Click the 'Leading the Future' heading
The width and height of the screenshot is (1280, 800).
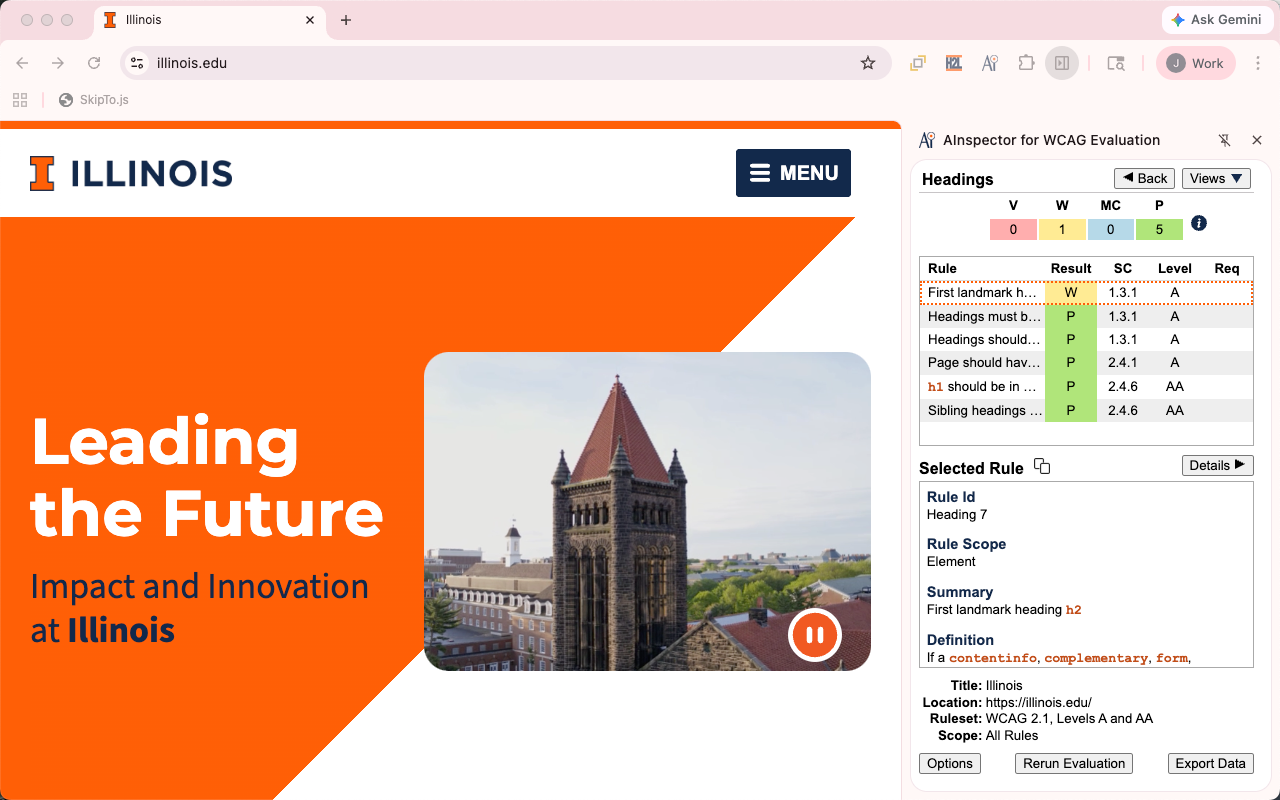207,477
